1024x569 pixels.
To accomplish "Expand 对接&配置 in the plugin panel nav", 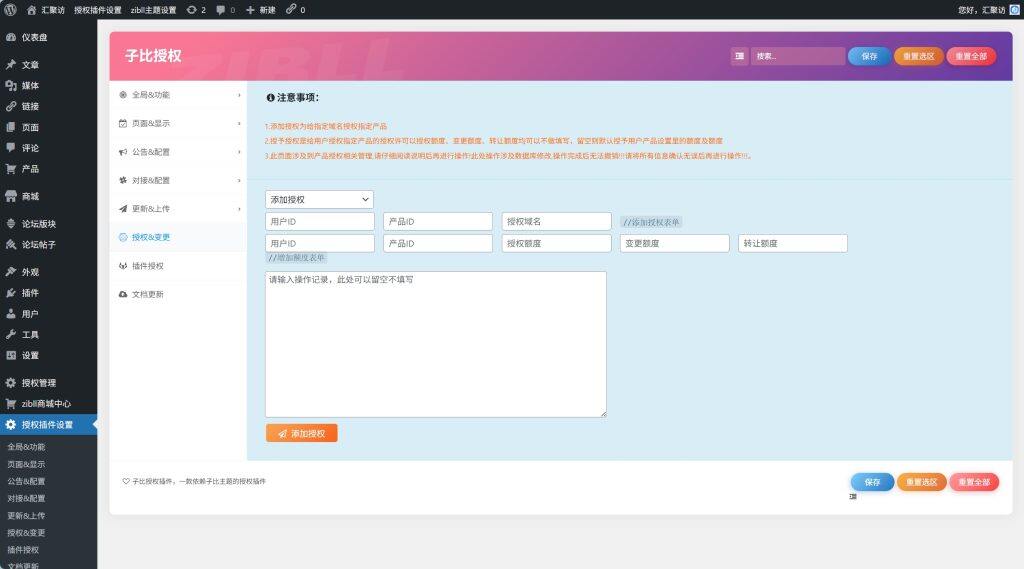I will (178, 180).
